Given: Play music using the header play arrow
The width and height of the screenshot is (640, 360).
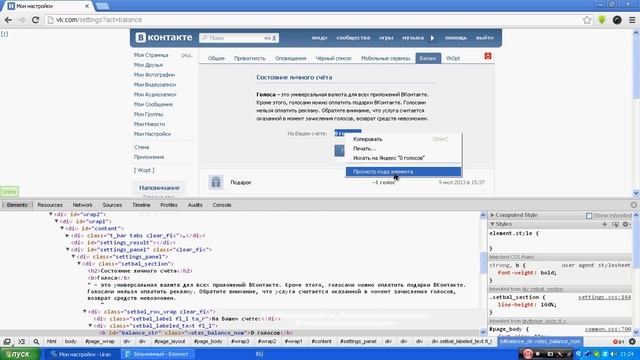Looking at the screenshot, I should (432, 38).
